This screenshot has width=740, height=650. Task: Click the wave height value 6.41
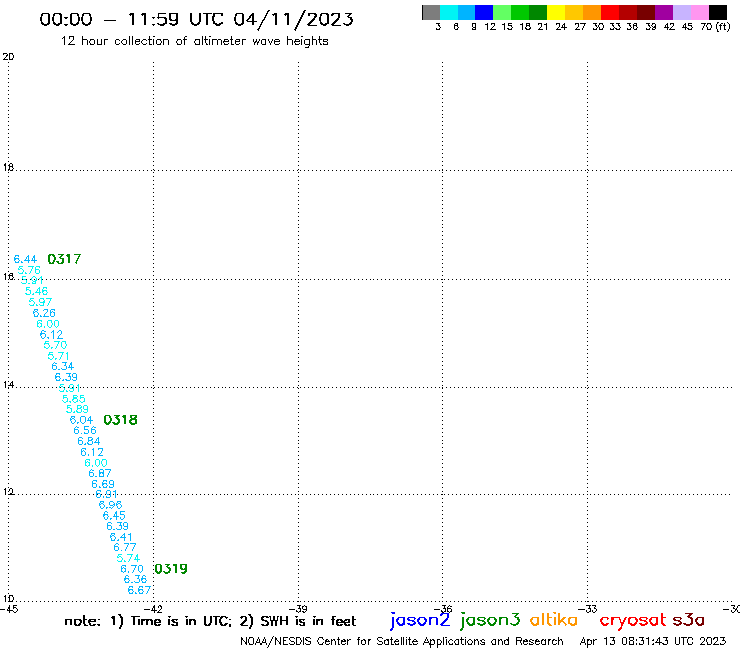pos(121,537)
